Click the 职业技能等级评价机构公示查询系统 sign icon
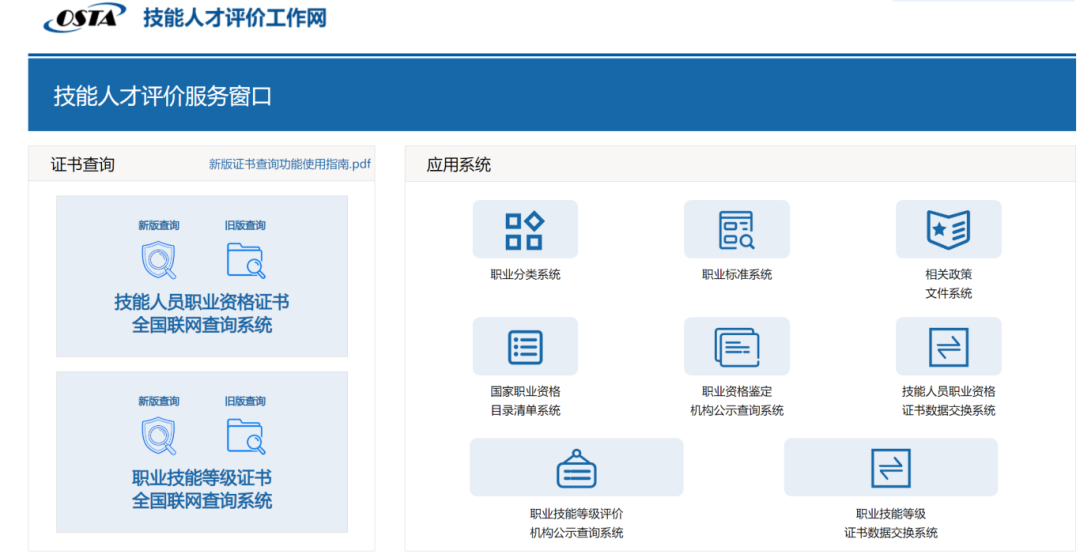The width and height of the screenshot is (1080, 558). pyautogui.click(x=576, y=467)
